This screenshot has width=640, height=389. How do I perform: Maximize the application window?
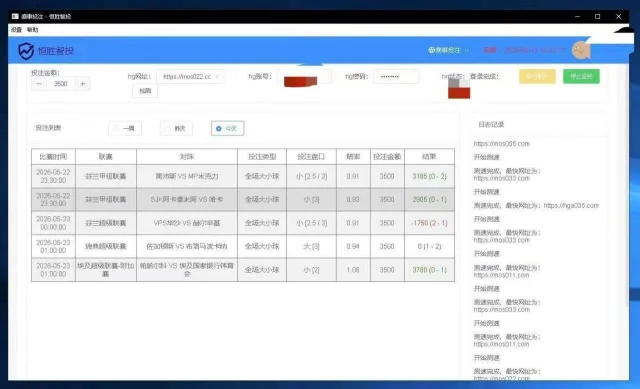[x=598, y=16]
